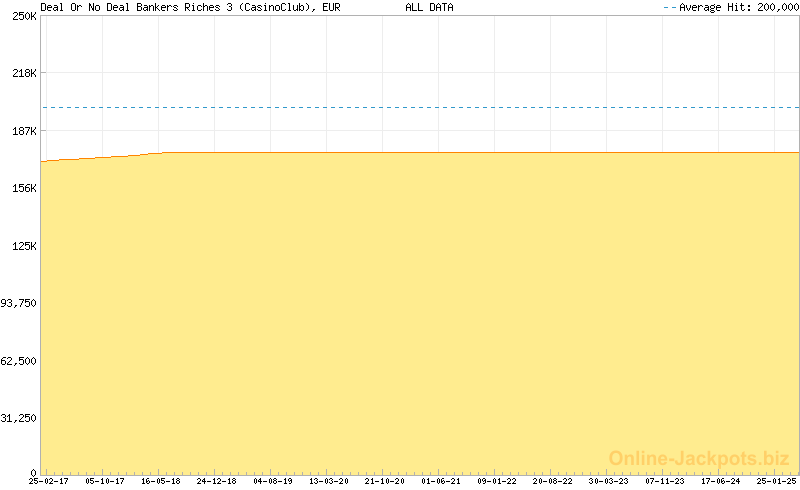This screenshot has width=800, height=490.
Task: Click the 187K y-axis label
Action: (23, 131)
